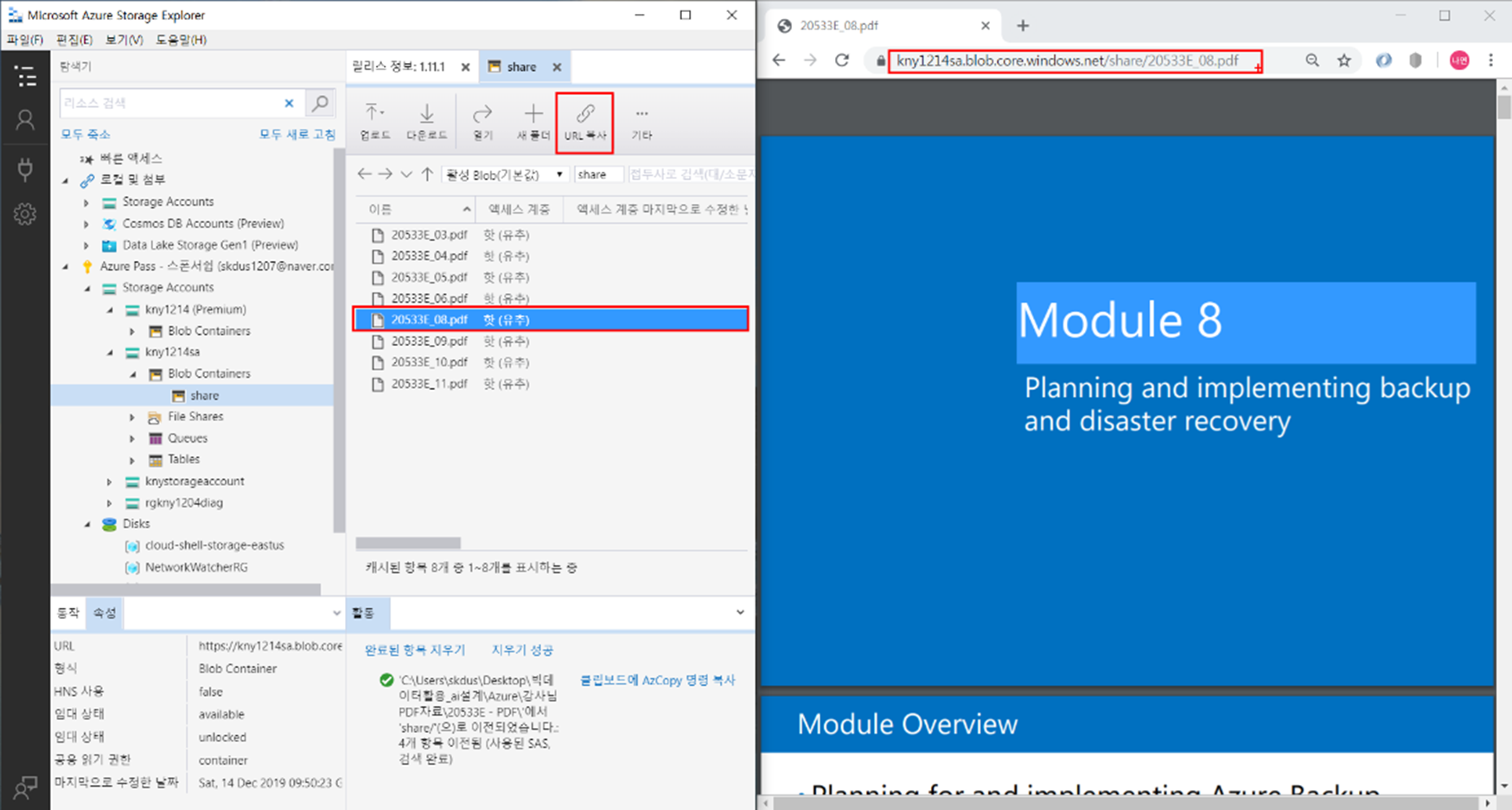Open the Help (도움말) menu
Viewport: 1512px width, 810px height.
pos(181,40)
